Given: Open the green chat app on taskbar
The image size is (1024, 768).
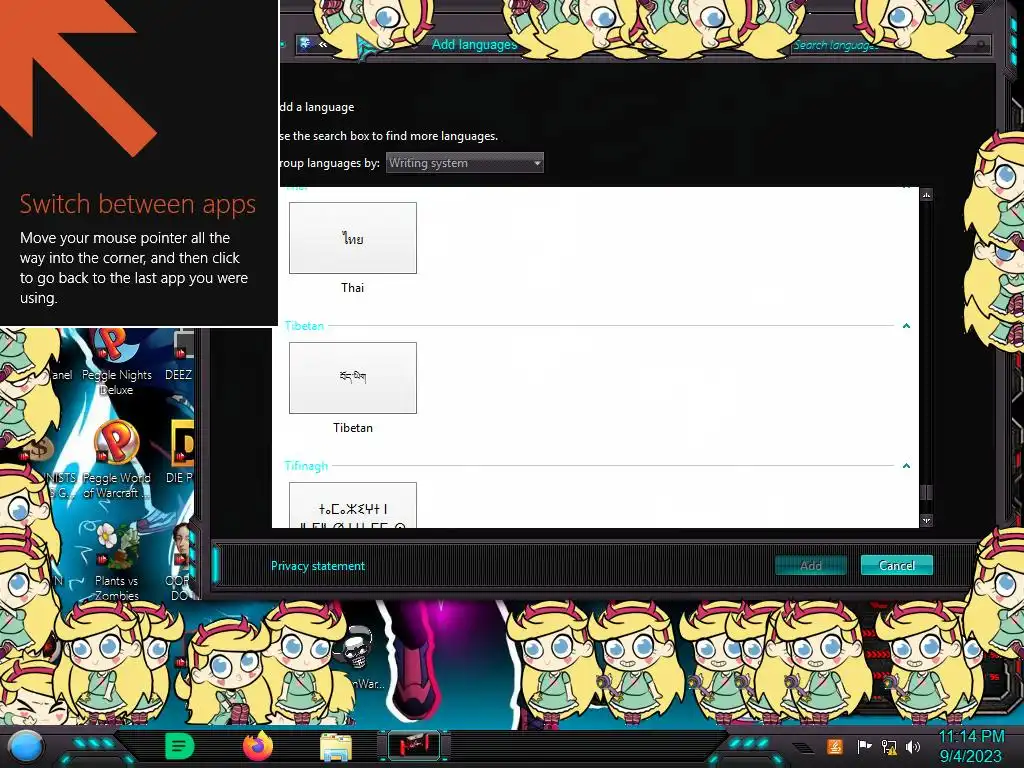Looking at the screenshot, I should click(179, 746).
